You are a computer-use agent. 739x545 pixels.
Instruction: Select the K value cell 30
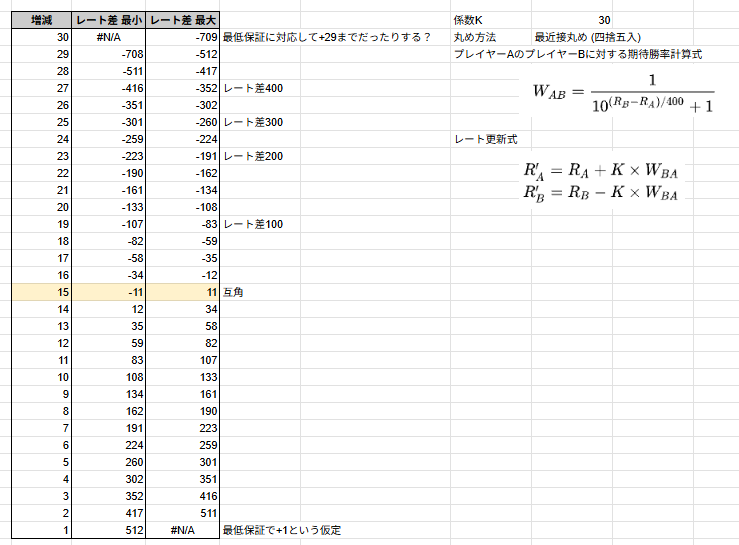[x=572, y=20]
